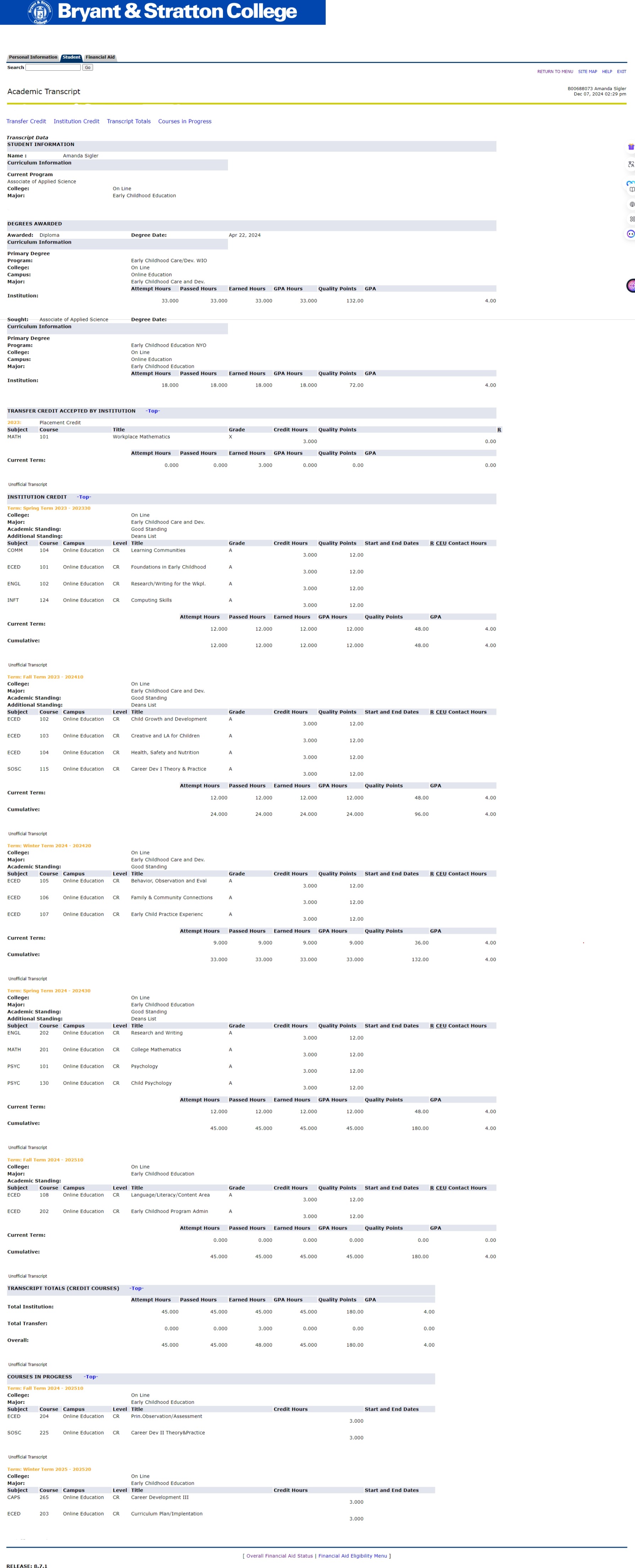635x1568 pixels.
Task: Open the translate icon in sidebar
Action: [x=631, y=164]
